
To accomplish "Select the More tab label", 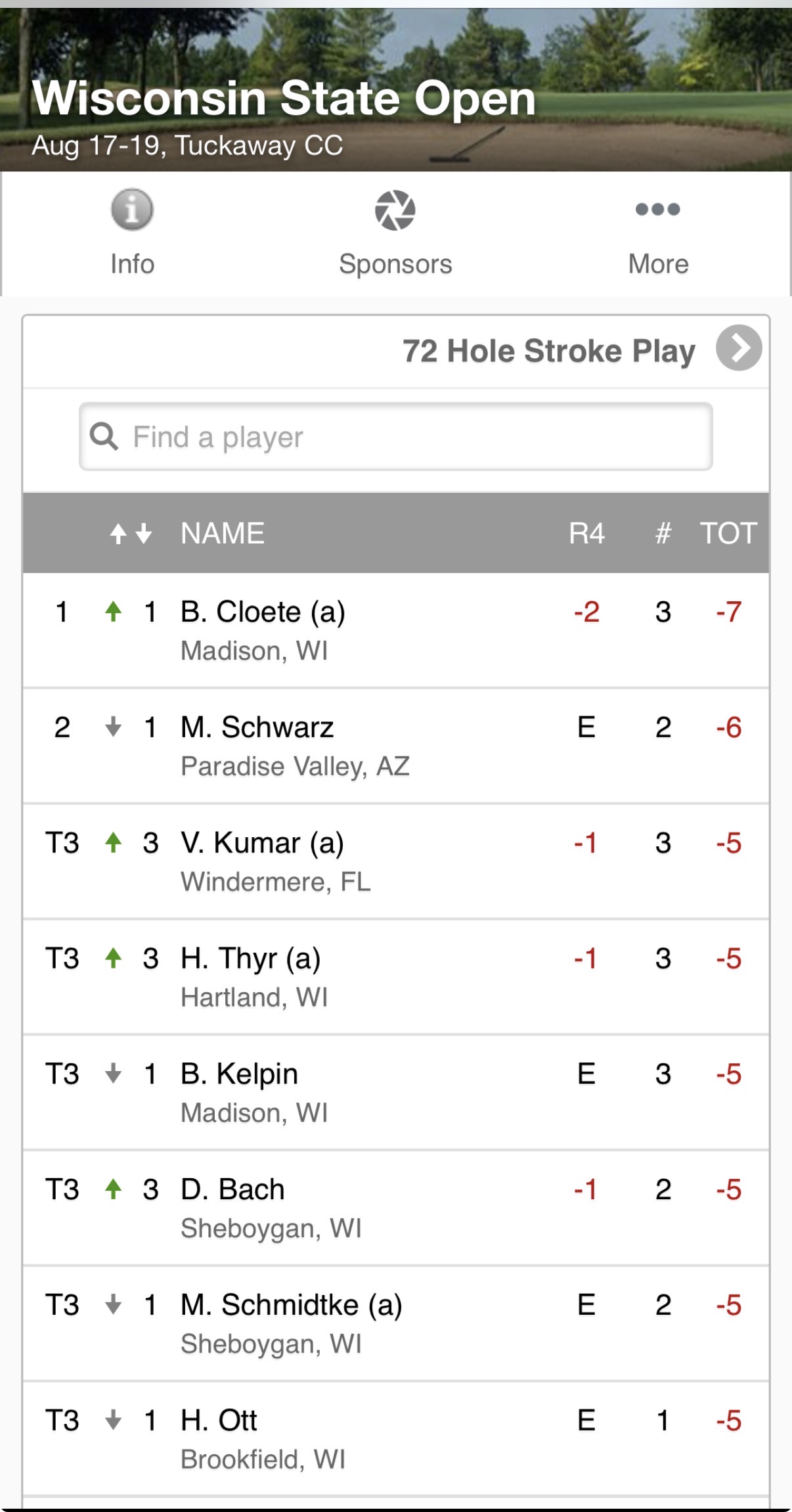I will [658, 263].
